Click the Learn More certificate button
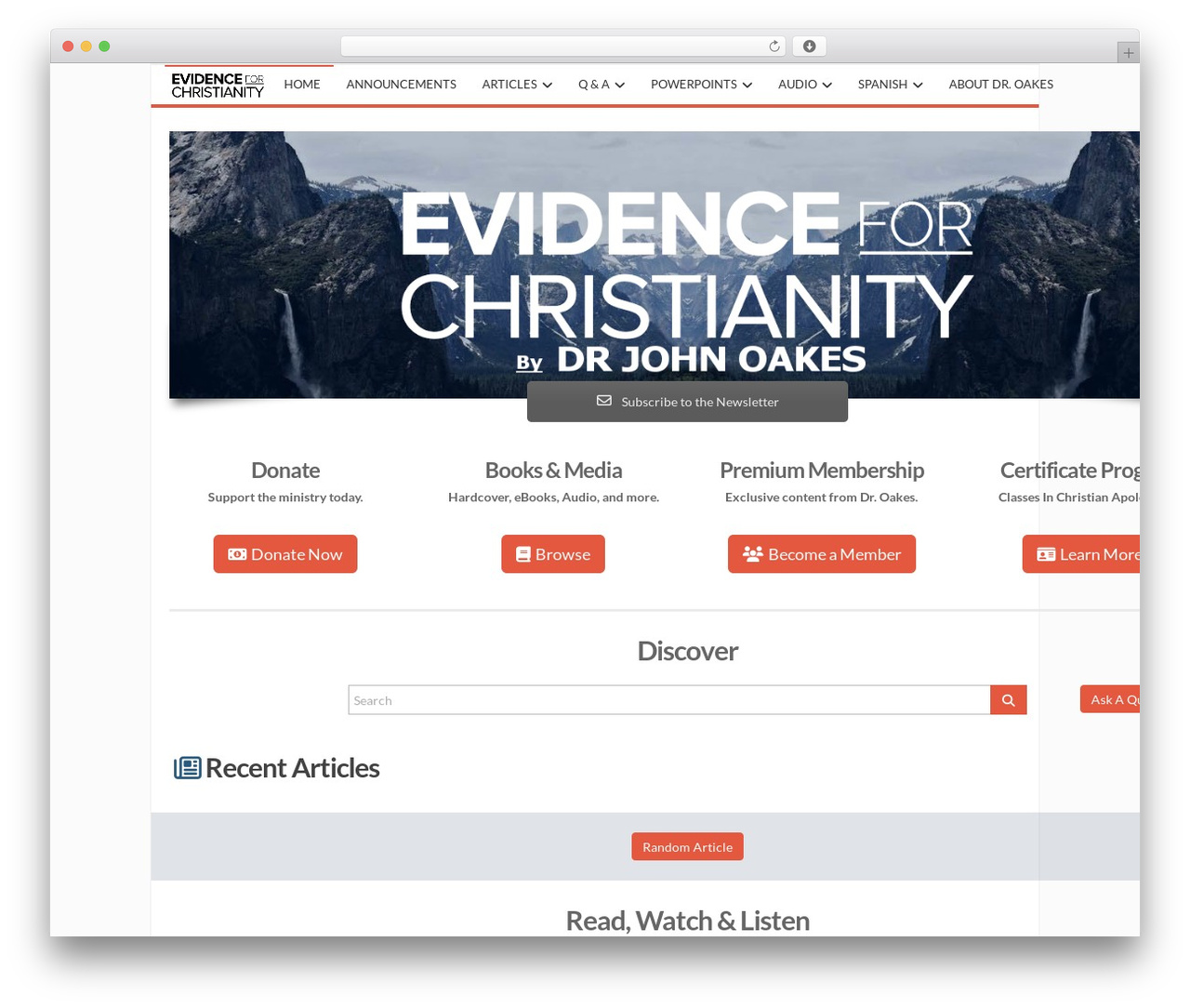This screenshot has width=1190, height=1008. [x=1081, y=554]
